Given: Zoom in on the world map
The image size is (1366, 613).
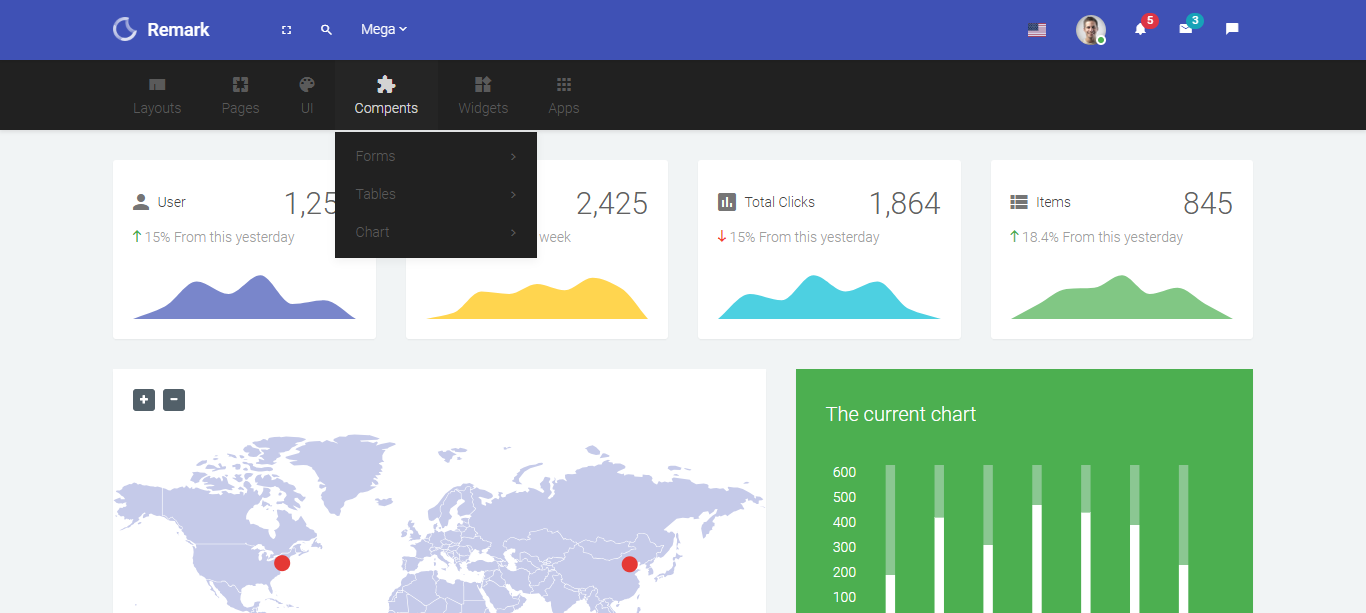Looking at the screenshot, I should point(144,400).
